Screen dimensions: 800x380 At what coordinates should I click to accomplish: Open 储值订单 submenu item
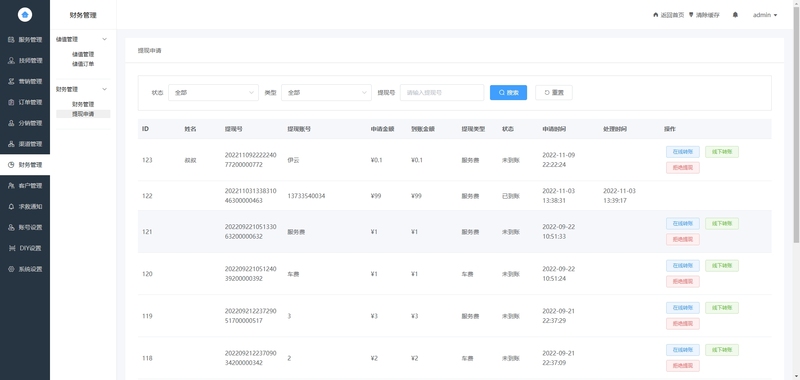pyautogui.click(x=83, y=64)
